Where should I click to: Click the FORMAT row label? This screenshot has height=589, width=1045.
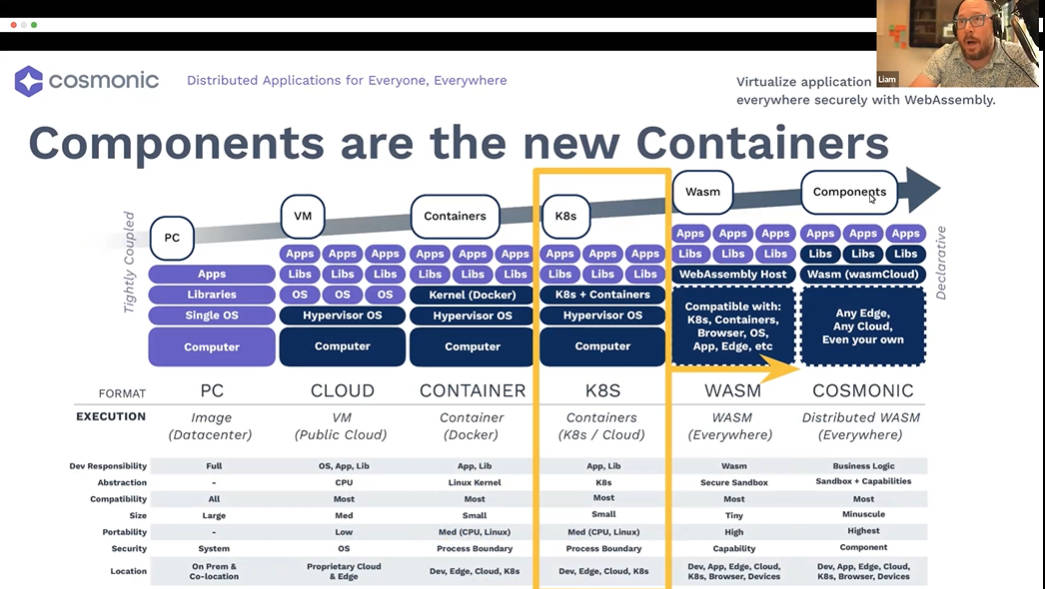[122, 393]
